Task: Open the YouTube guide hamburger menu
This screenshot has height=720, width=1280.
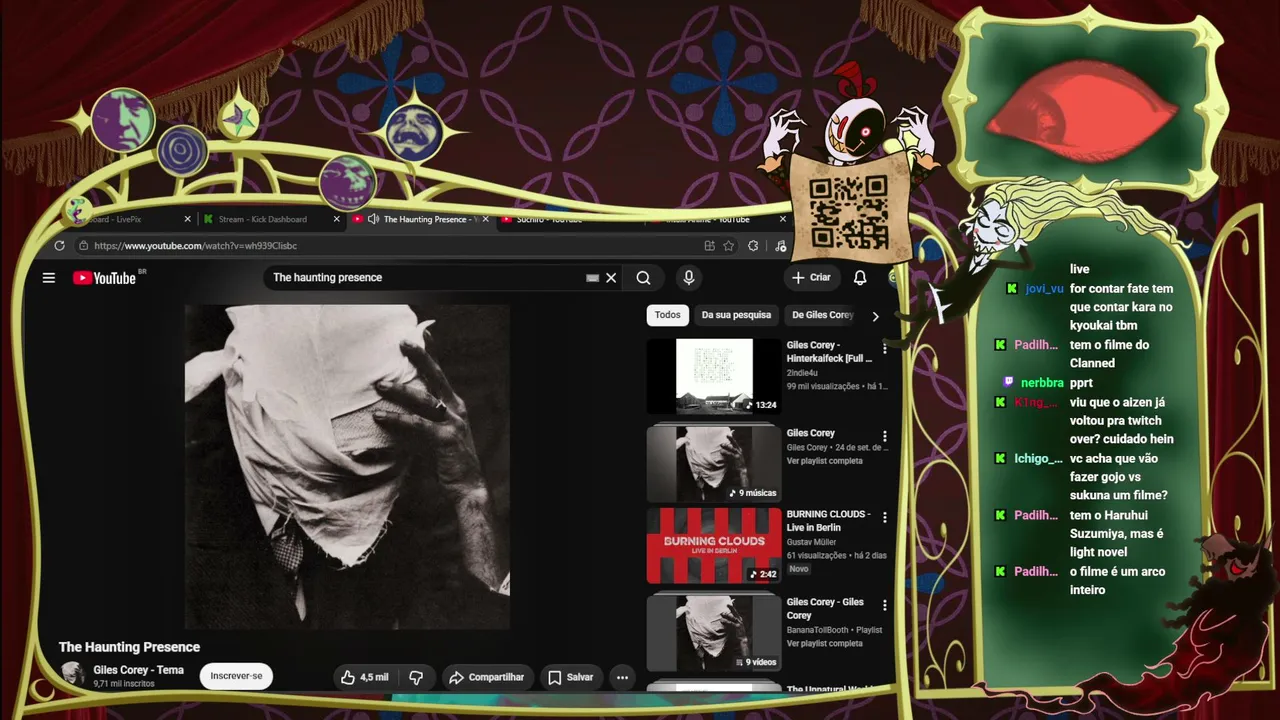Action: pos(49,278)
